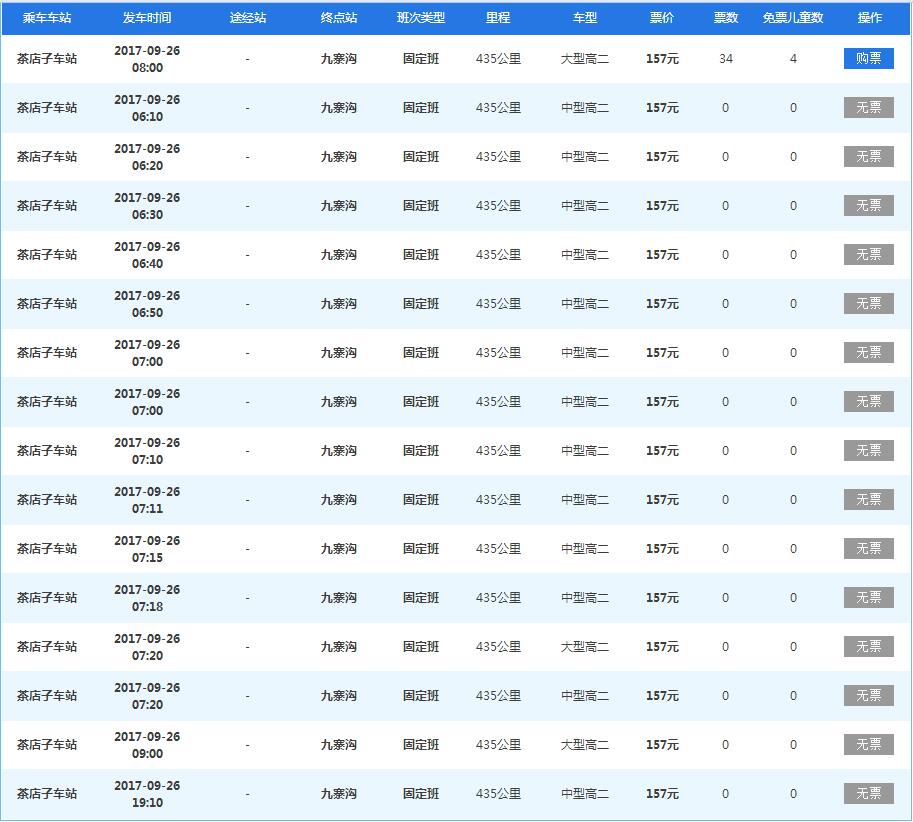Image resolution: width=913 pixels, height=822 pixels.
Task: Click 固定班 in the 07:18 row
Action: coord(420,597)
